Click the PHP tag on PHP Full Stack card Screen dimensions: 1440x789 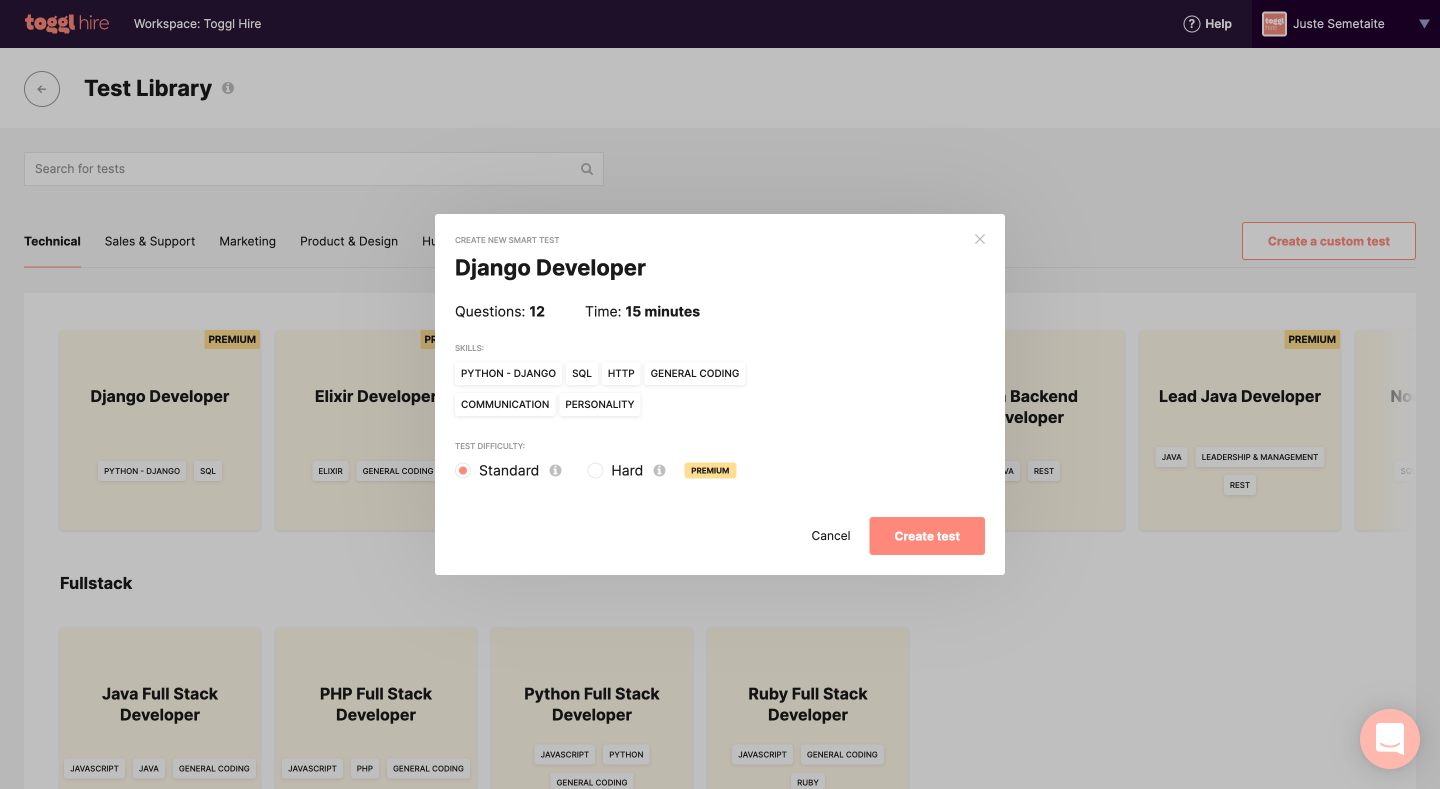click(x=365, y=769)
